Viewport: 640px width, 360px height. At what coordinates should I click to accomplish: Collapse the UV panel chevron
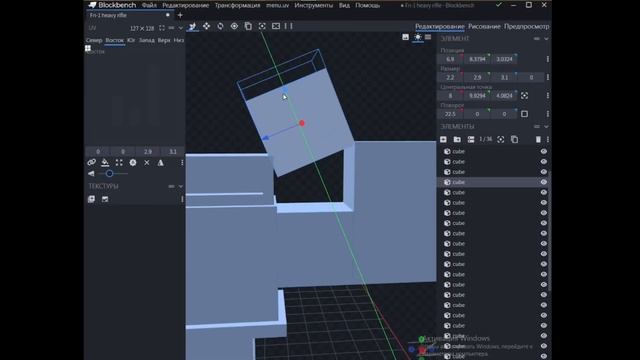[x=181, y=28]
